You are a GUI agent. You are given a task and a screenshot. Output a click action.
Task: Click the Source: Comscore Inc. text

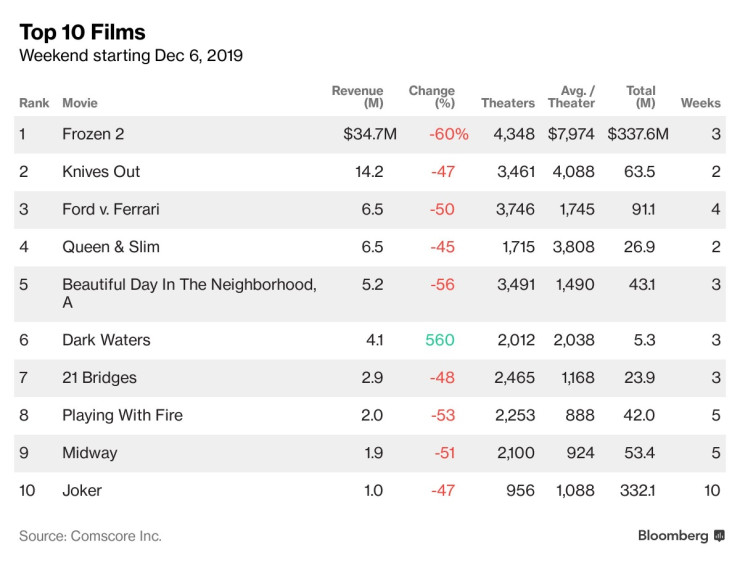click(x=90, y=536)
